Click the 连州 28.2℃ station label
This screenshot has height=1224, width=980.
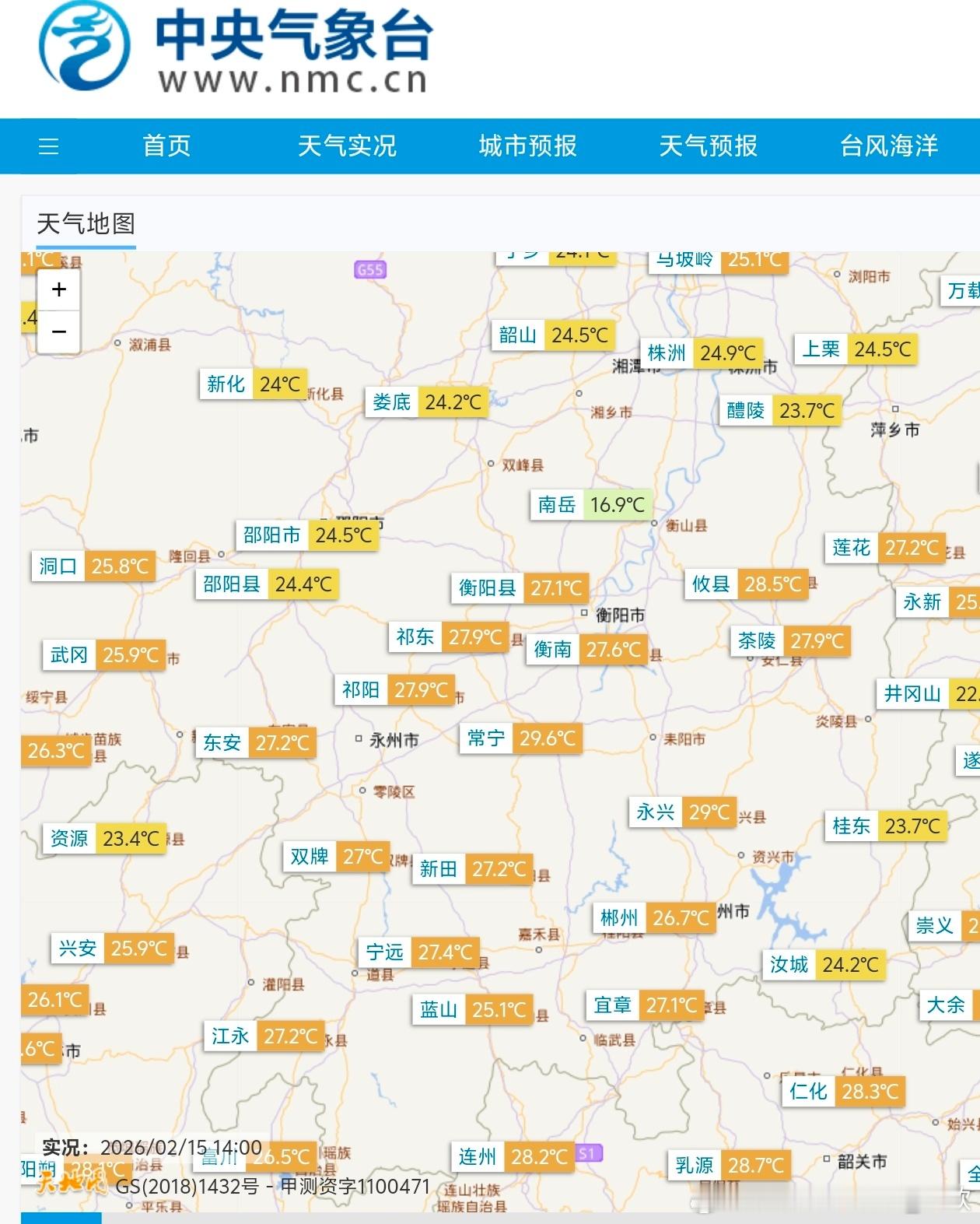click(513, 1157)
